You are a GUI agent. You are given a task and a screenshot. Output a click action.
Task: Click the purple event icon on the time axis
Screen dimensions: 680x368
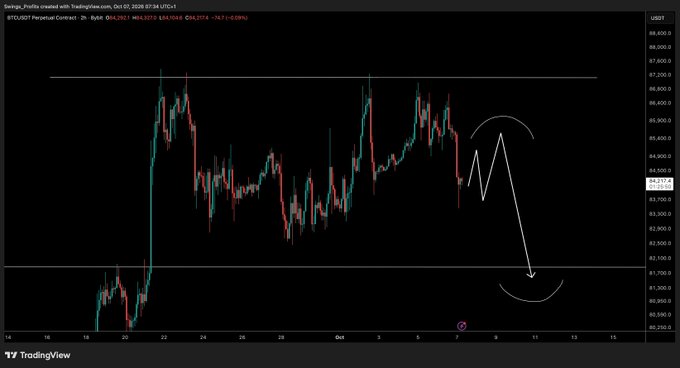tap(462, 326)
